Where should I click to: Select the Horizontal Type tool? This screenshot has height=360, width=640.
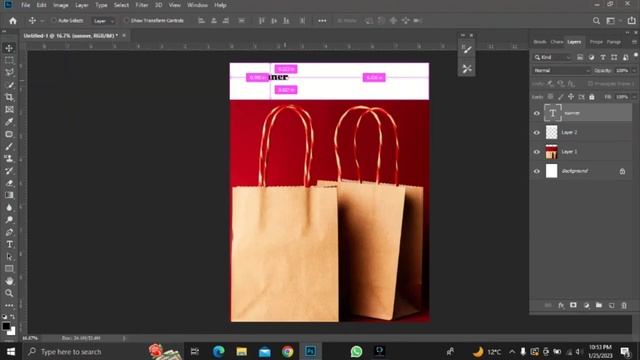click(x=9, y=244)
